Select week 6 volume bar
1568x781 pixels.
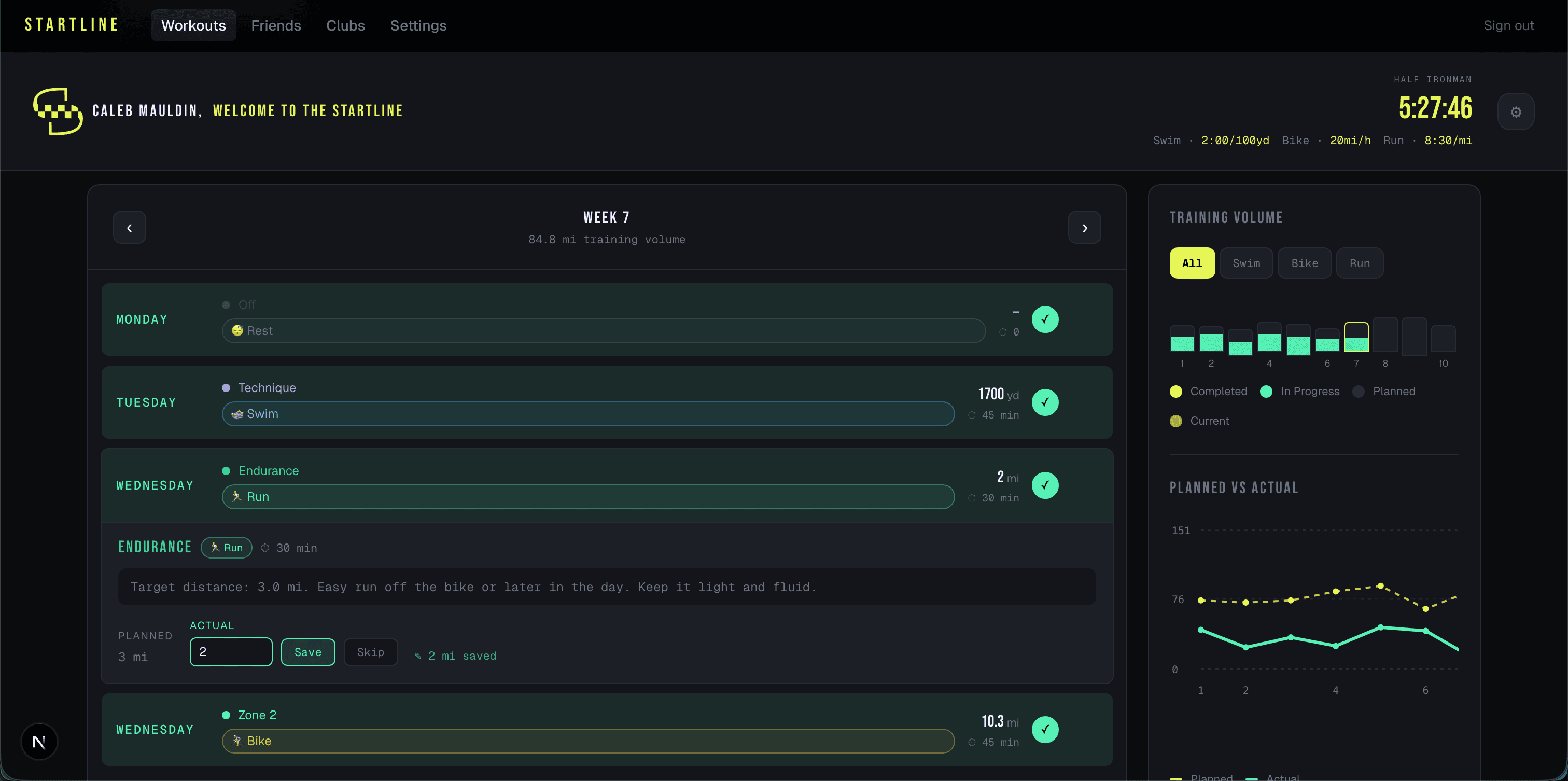tap(1327, 340)
